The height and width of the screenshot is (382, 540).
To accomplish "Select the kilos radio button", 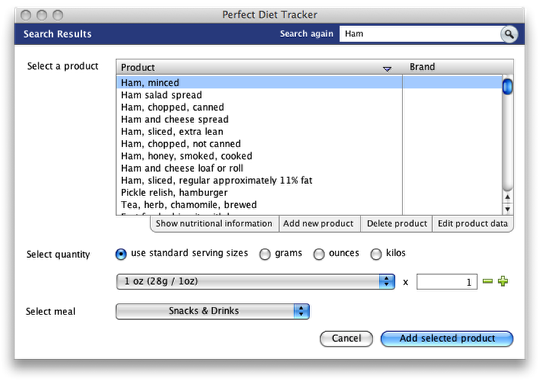I will point(376,254).
